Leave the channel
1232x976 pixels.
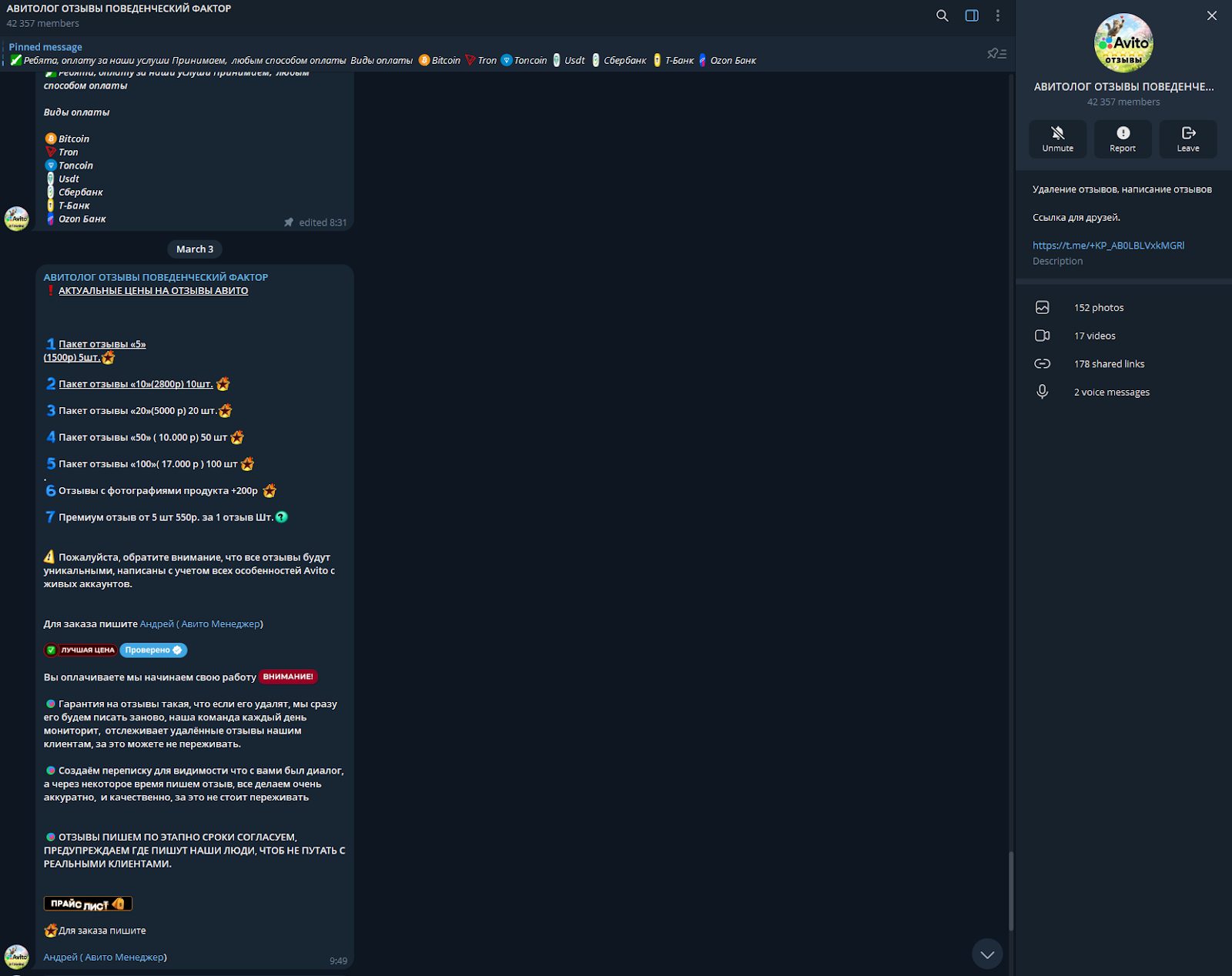1187,139
